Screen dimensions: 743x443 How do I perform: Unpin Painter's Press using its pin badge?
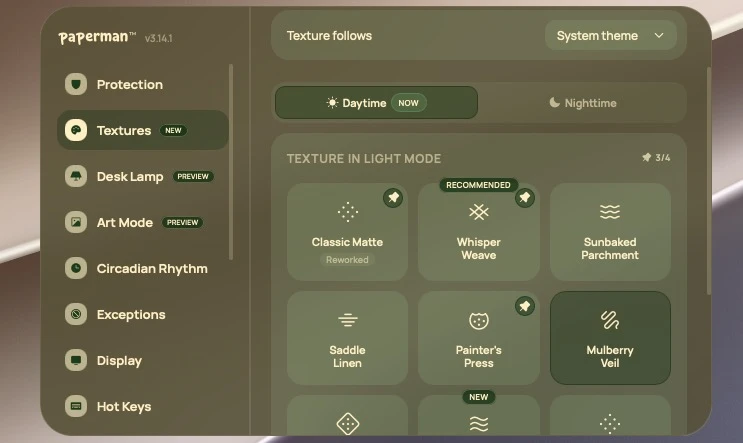point(525,306)
